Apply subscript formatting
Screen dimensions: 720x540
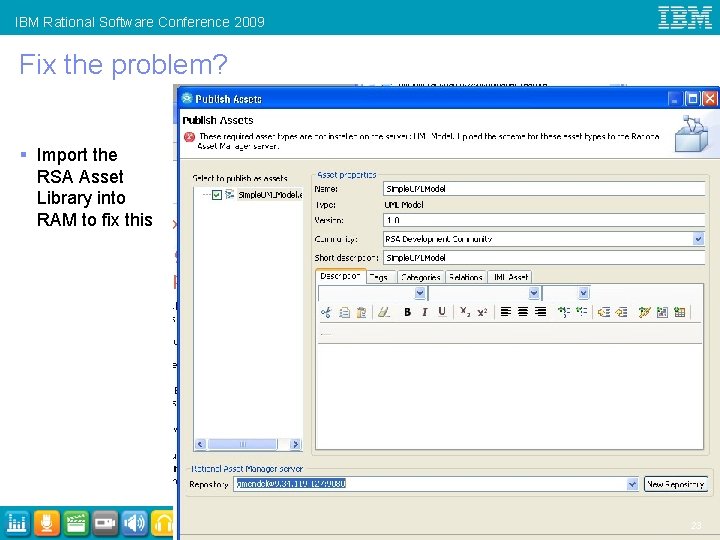click(x=465, y=312)
